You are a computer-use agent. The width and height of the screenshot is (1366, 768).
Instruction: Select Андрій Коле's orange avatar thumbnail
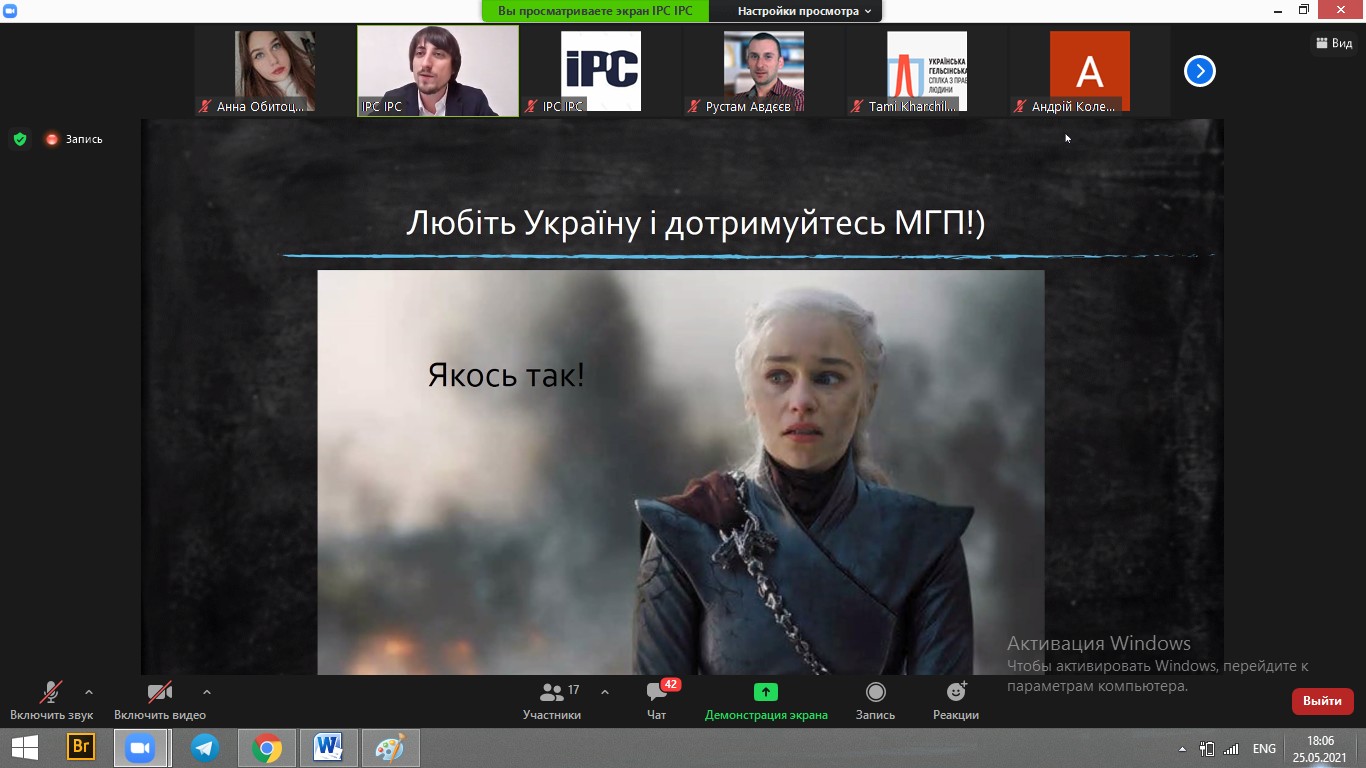tap(1090, 71)
